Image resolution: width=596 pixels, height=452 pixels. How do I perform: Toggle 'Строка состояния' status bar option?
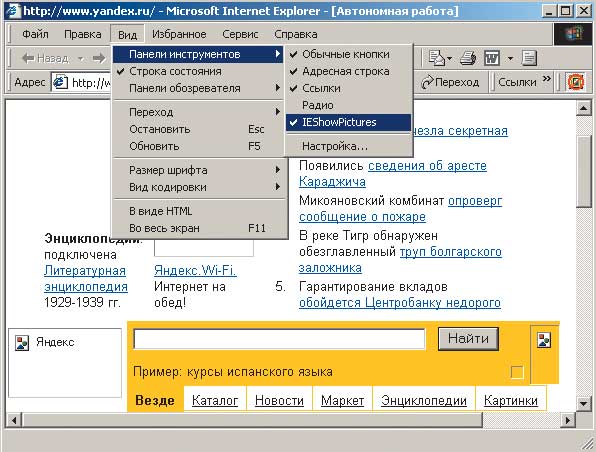(198, 71)
